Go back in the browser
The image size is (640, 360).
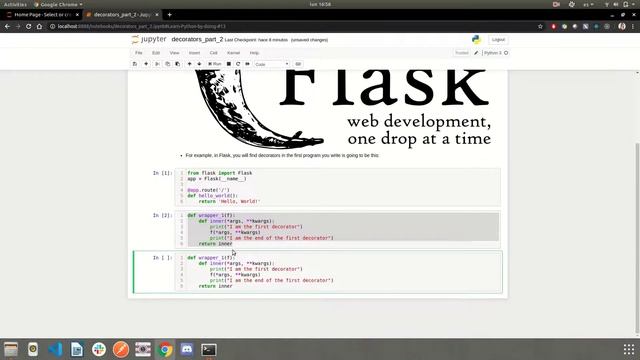(7, 27)
